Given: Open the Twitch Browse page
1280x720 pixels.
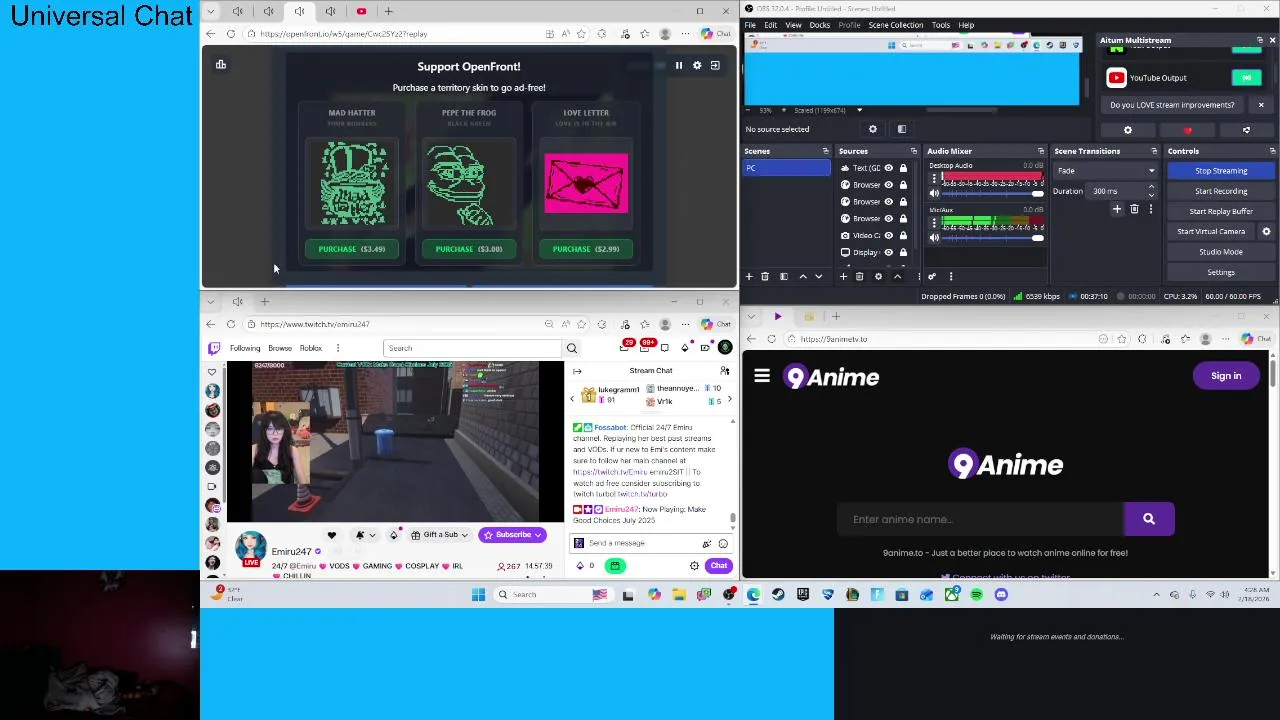Looking at the screenshot, I should tap(280, 348).
